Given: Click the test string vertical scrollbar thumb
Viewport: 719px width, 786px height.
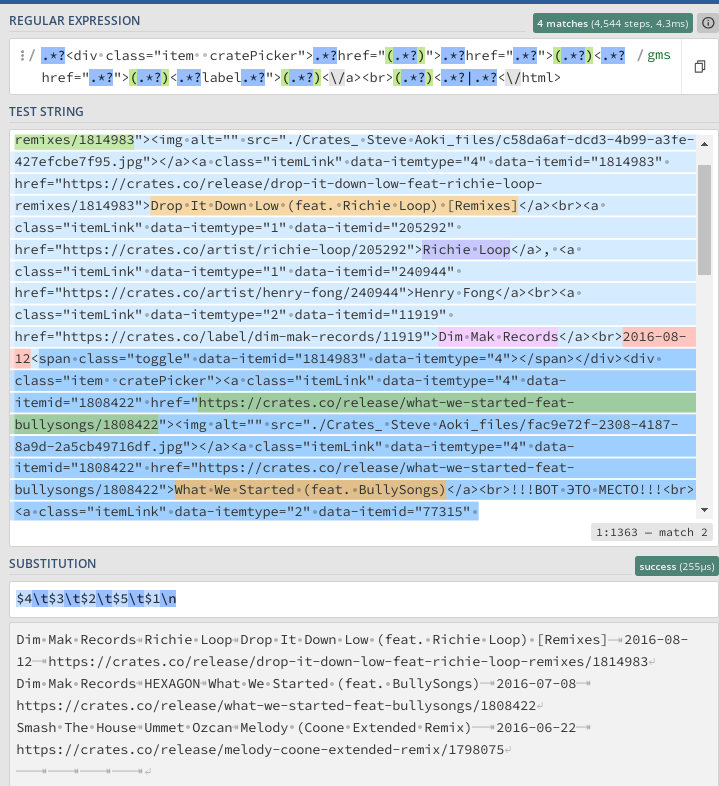Looking at the screenshot, I should [x=704, y=220].
